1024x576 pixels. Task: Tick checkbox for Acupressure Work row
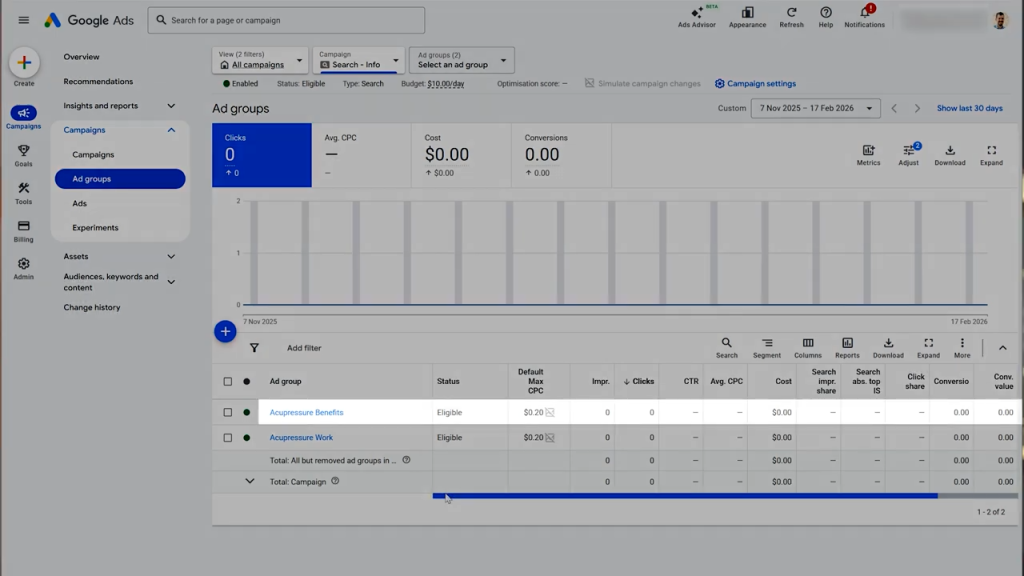point(228,438)
